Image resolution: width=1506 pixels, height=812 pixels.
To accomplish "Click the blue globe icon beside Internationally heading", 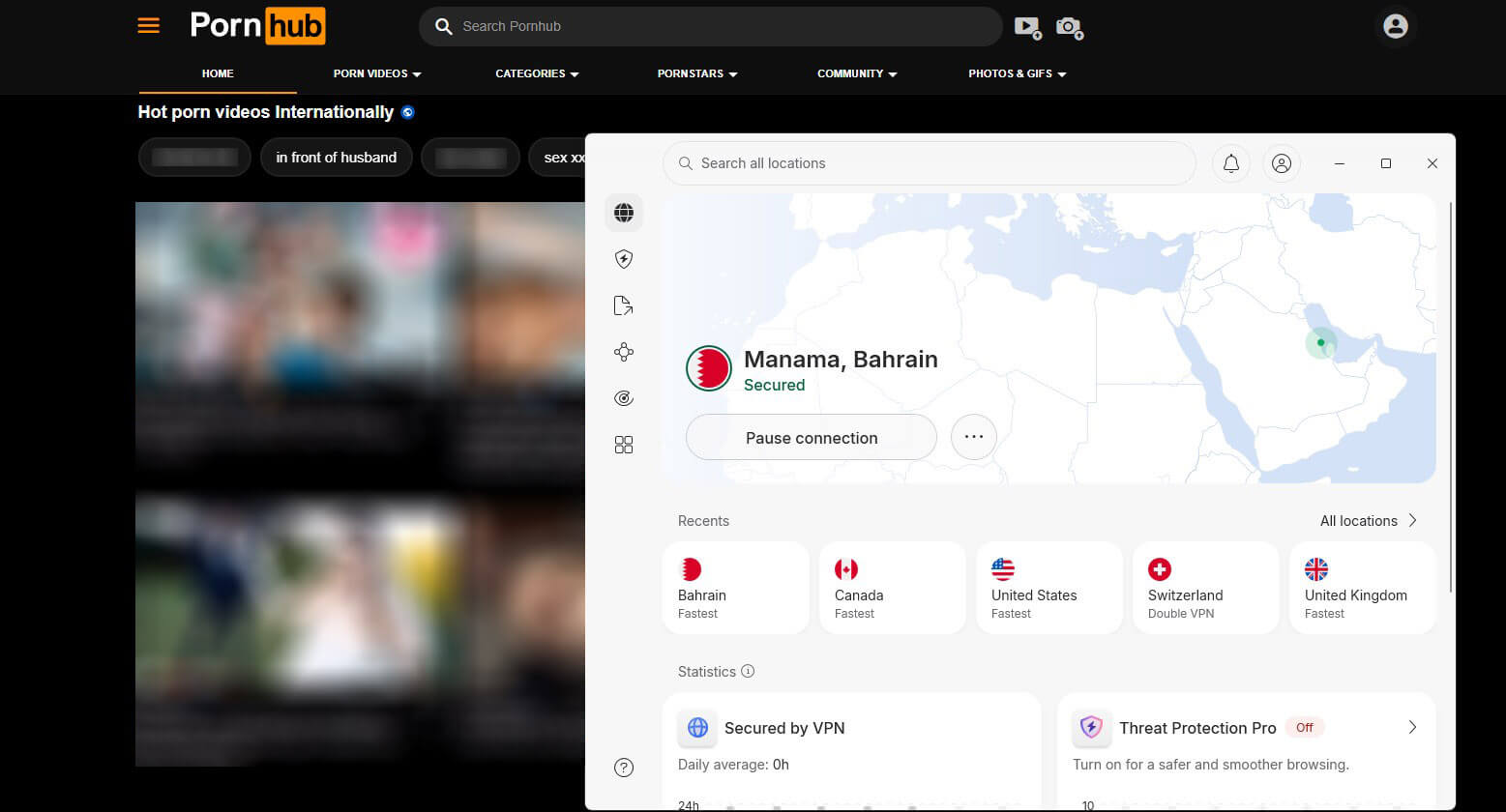I will (408, 112).
